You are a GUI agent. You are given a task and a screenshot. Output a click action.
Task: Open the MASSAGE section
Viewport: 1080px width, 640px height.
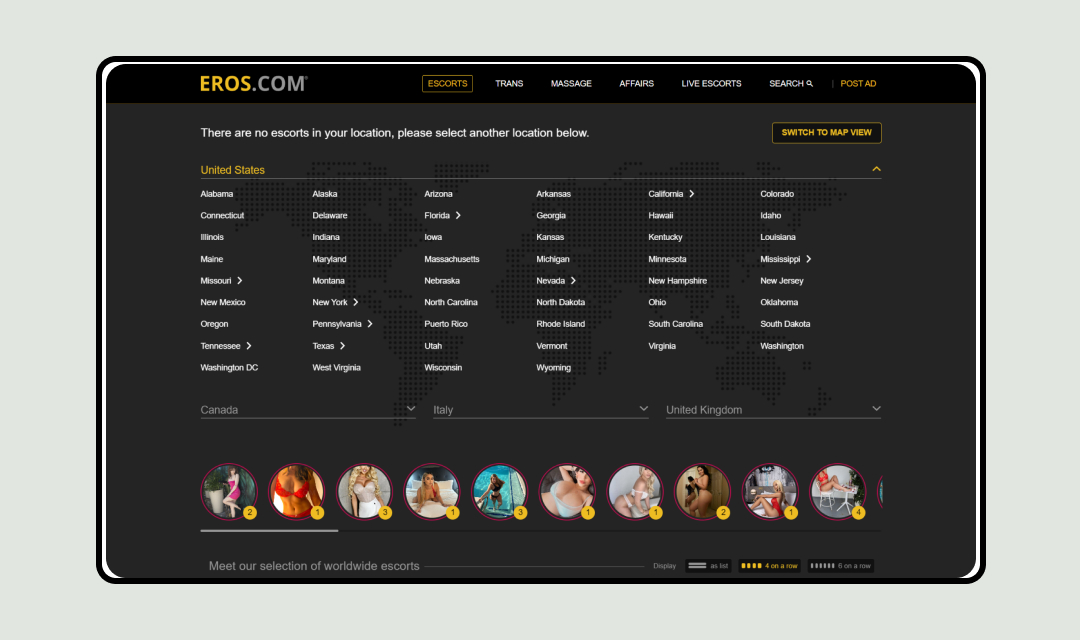point(571,84)
